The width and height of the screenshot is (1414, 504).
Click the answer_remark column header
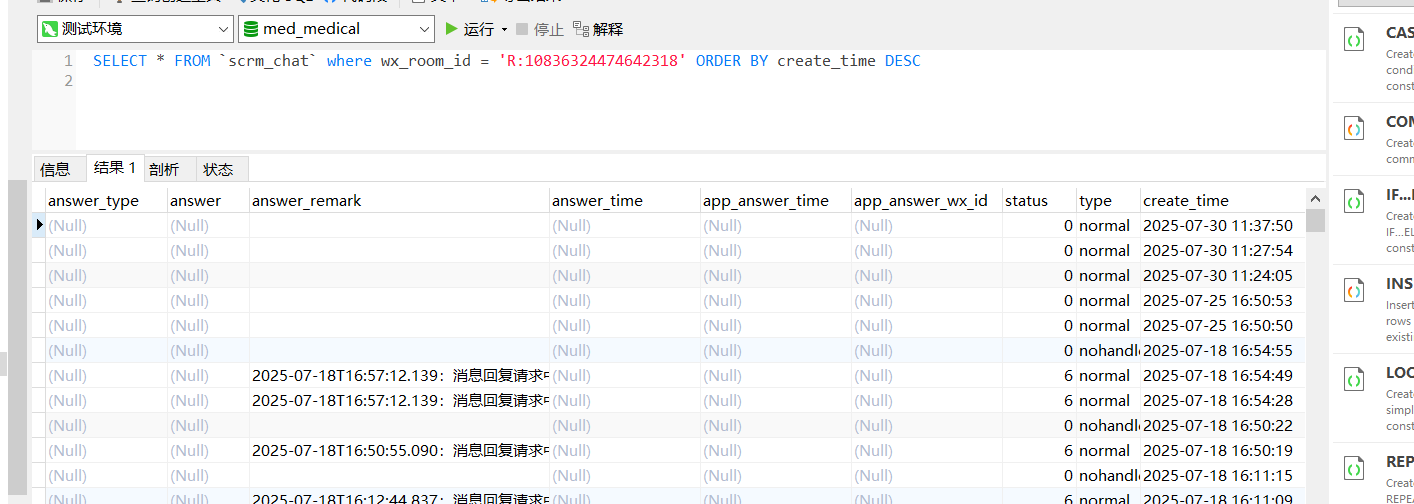pyautogui.click(x=306, y=201)
